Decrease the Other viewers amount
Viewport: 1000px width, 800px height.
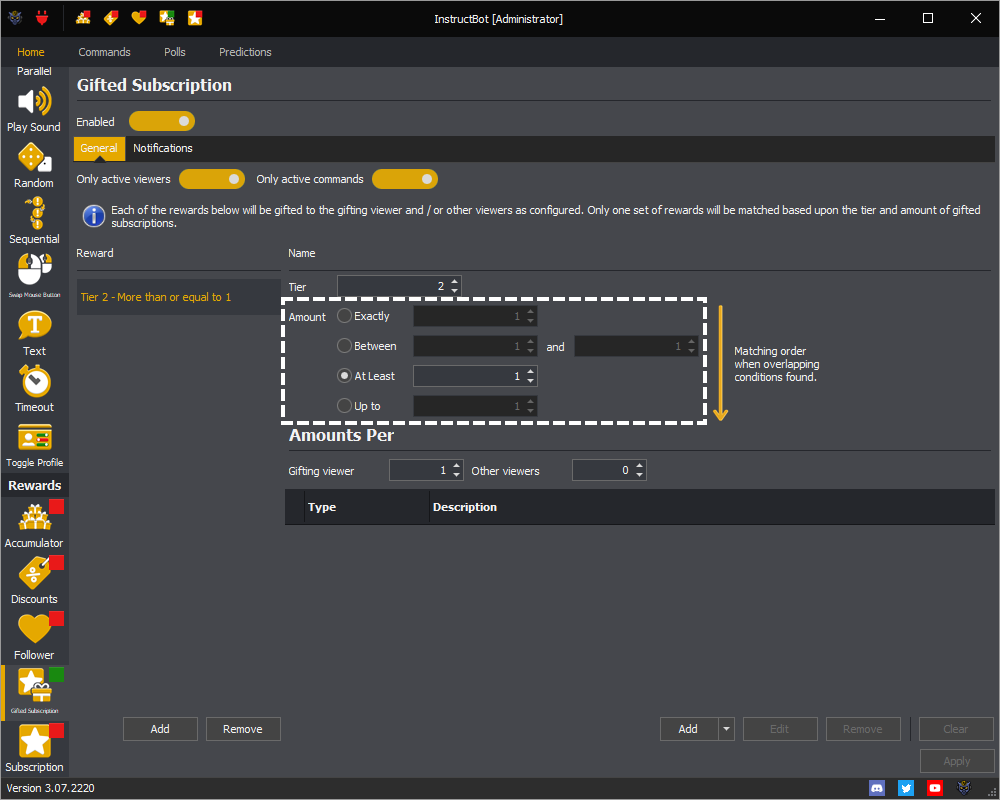pyautogui.click(x=640, y=475)
